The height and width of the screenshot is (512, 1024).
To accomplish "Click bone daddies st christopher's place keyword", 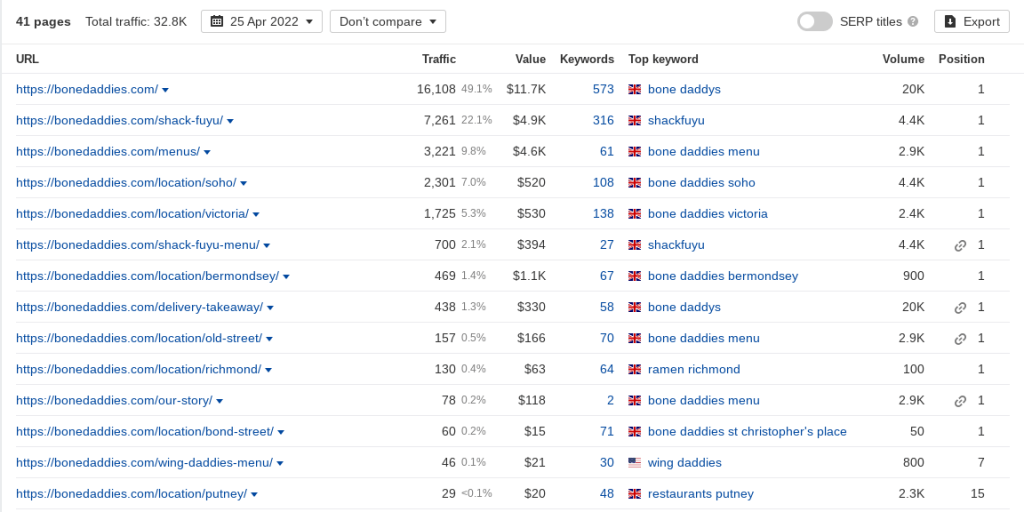I will pos(747,432).
